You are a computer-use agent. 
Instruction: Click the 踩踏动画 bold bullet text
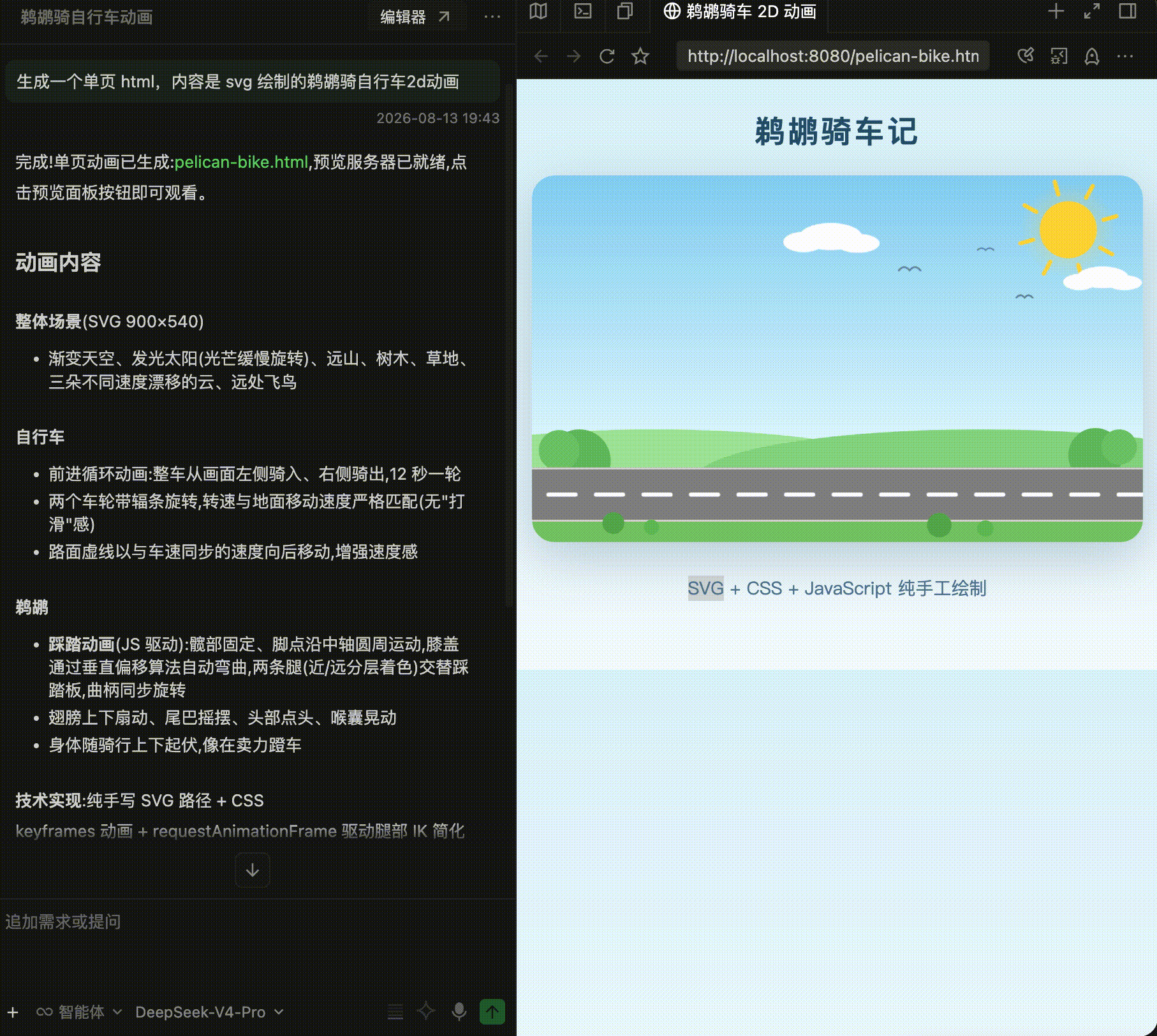point(82,644)
